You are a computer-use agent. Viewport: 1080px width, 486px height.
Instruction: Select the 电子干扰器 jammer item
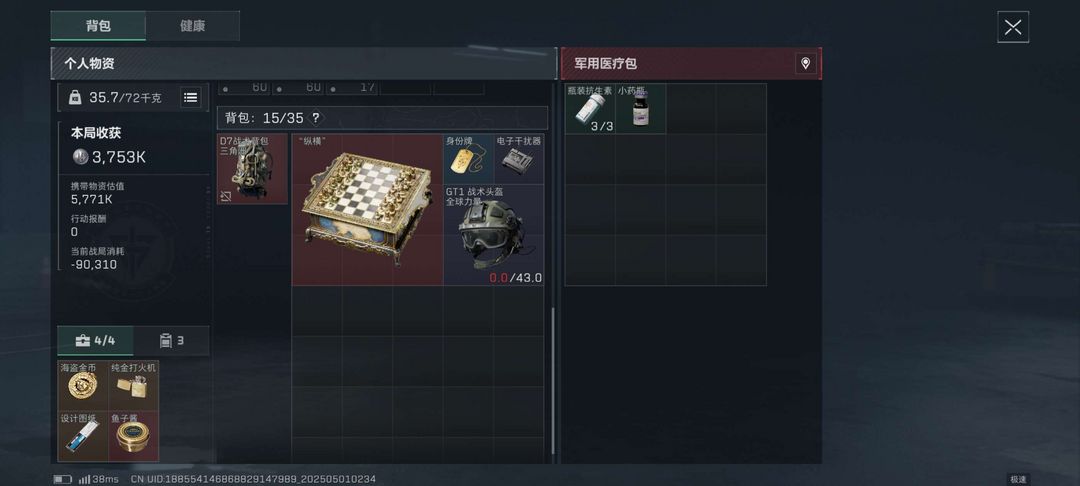(519, 158)
